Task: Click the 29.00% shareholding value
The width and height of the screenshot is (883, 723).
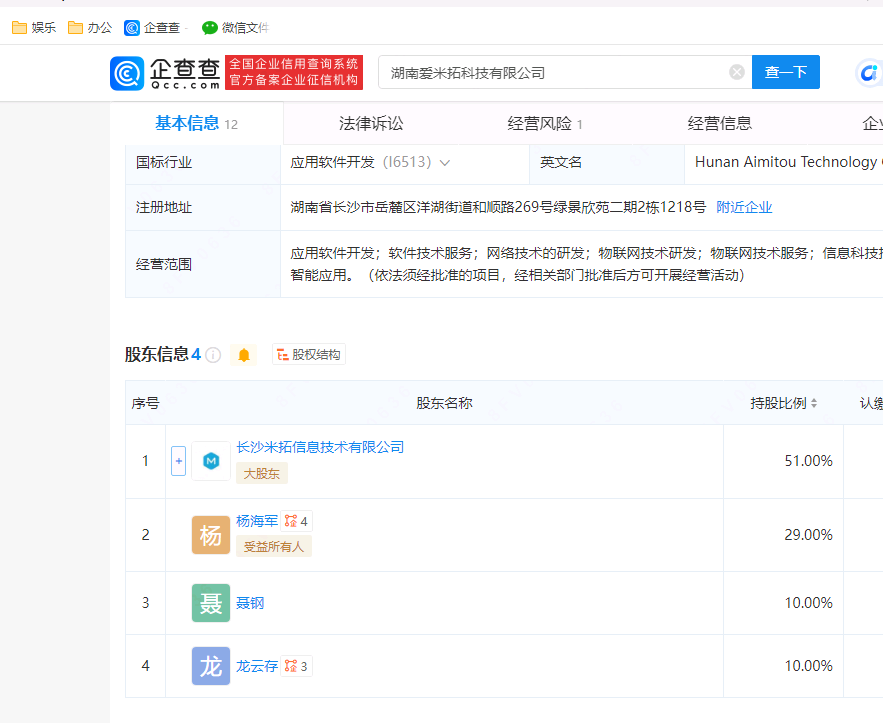Action: (809, 535)
